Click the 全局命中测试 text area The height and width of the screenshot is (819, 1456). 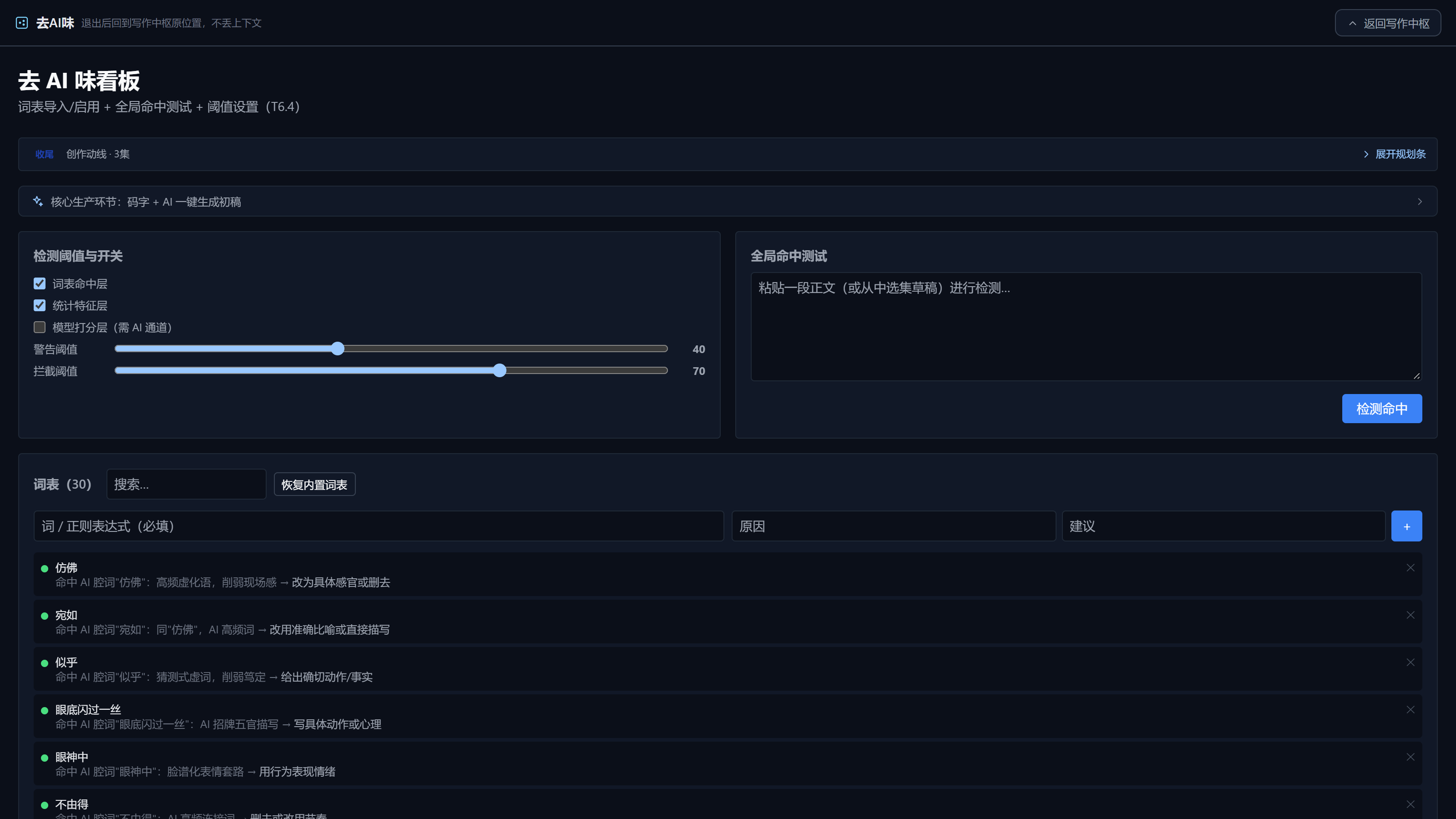pyautogui.click(x=1086, y=327)
